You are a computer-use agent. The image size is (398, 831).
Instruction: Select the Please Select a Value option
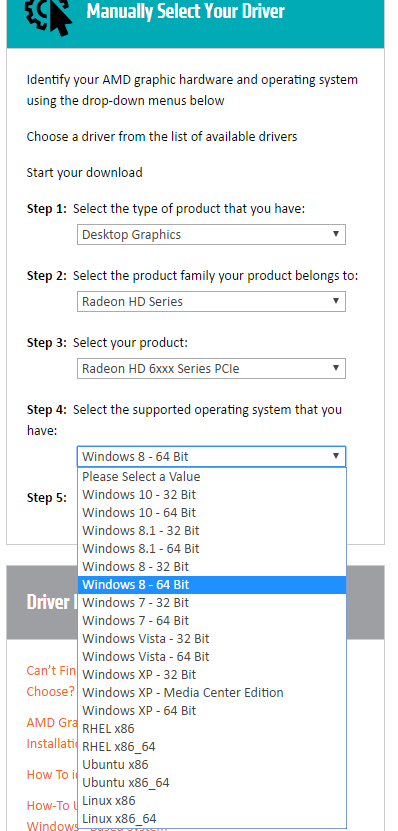tap(212, 476)
